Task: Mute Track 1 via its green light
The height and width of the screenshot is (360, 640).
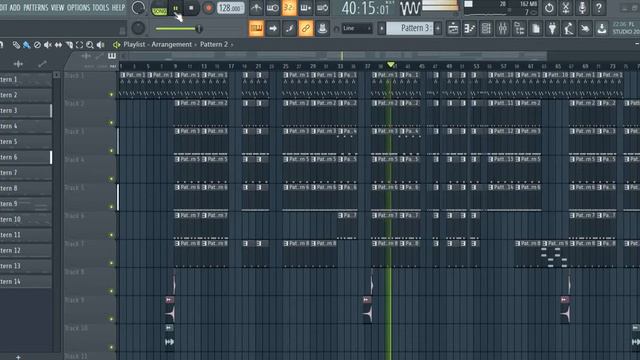Action: [111, 94]
